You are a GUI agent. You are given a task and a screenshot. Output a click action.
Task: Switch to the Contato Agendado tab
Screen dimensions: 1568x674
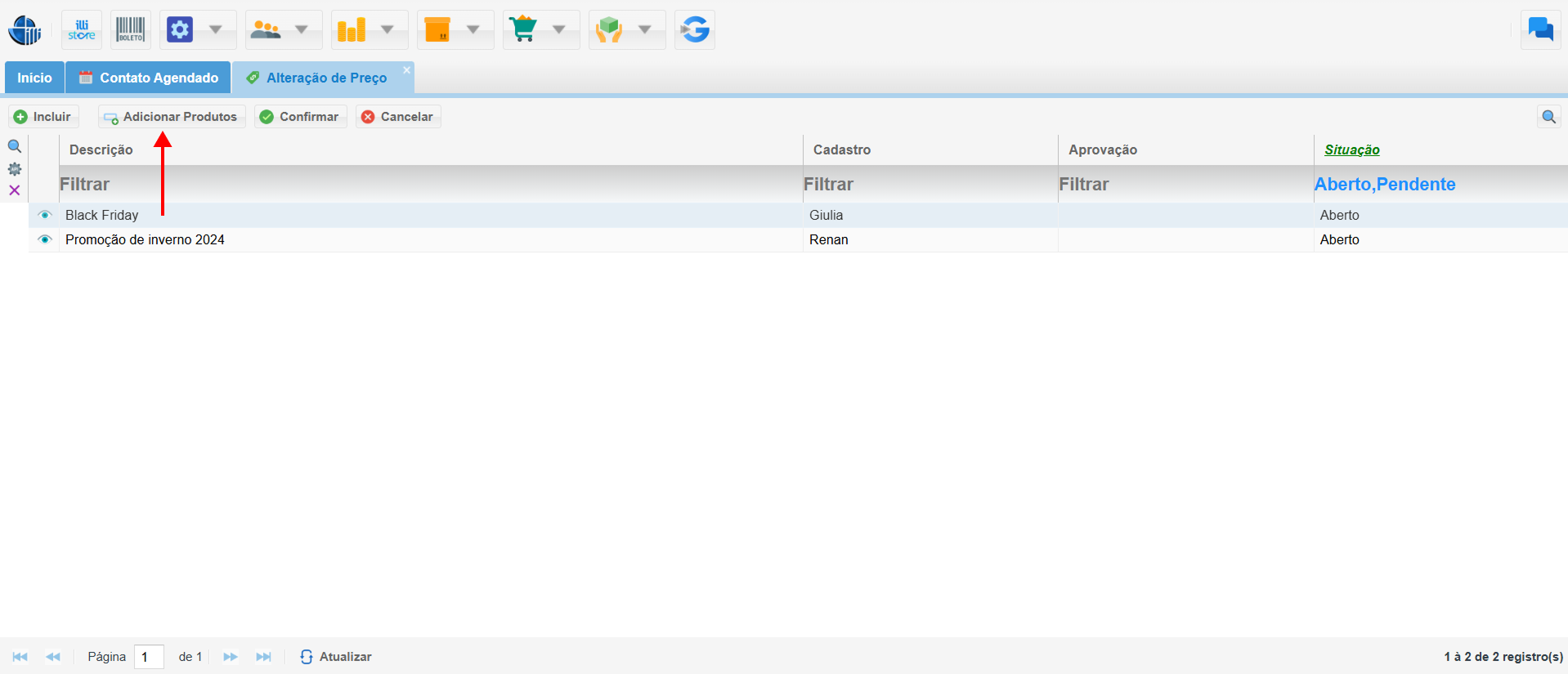coord(149,78)
